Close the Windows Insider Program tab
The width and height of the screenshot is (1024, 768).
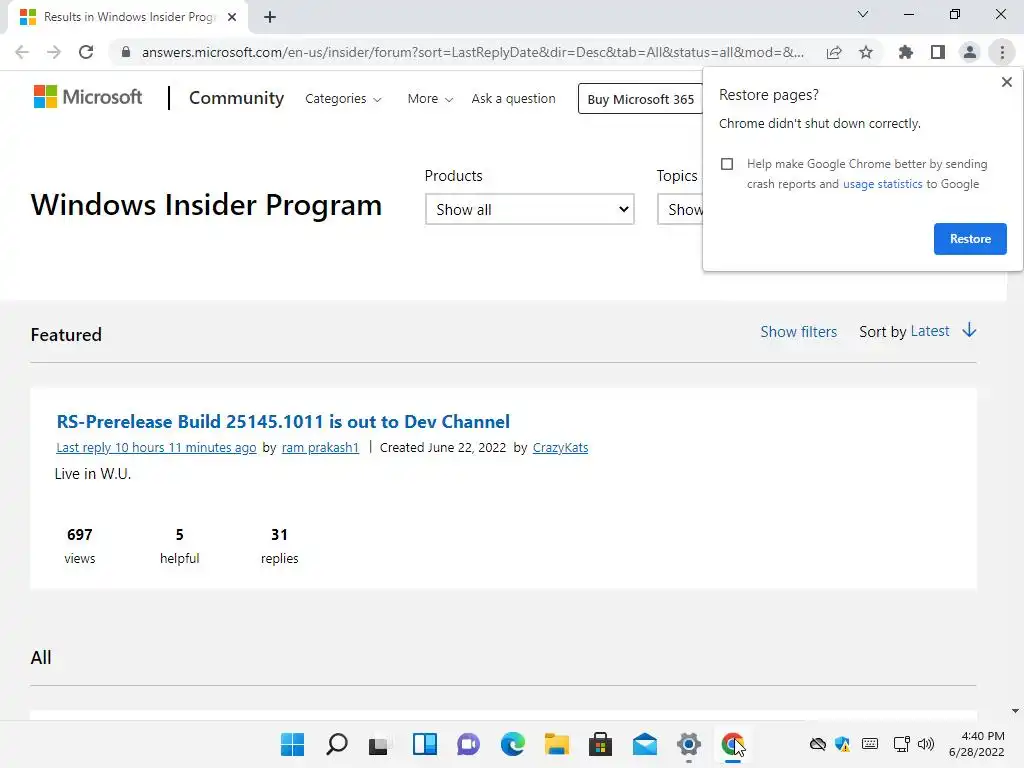pyautogui.click(x=232, y=17)
